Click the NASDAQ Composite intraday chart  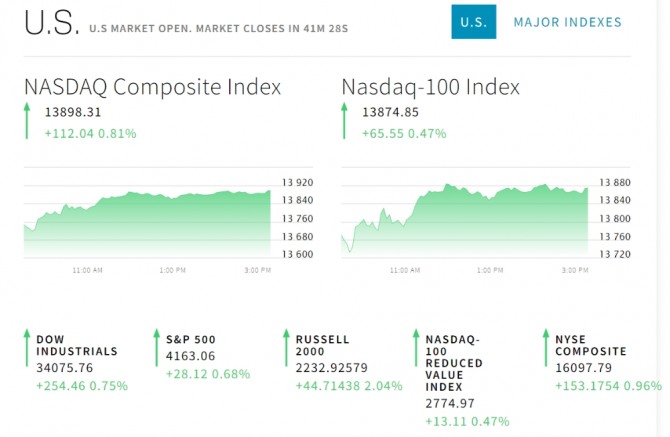148,222
